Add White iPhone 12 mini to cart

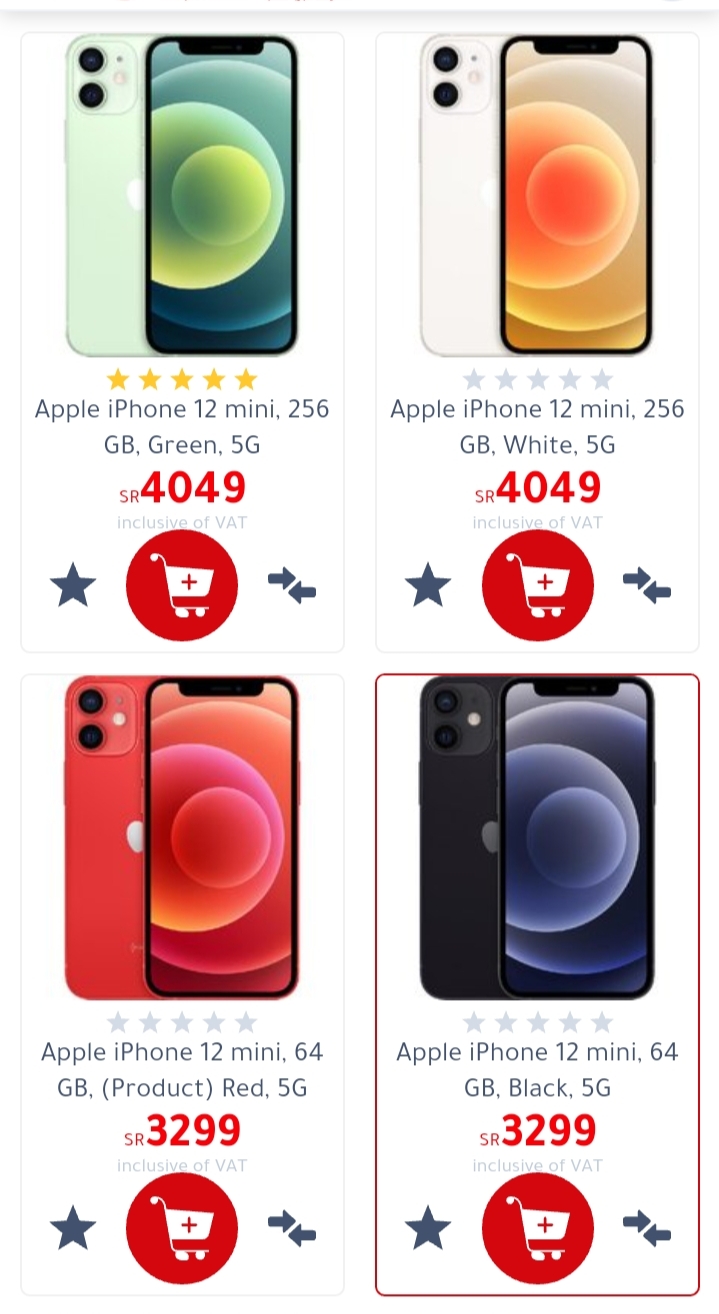[538, 585]
